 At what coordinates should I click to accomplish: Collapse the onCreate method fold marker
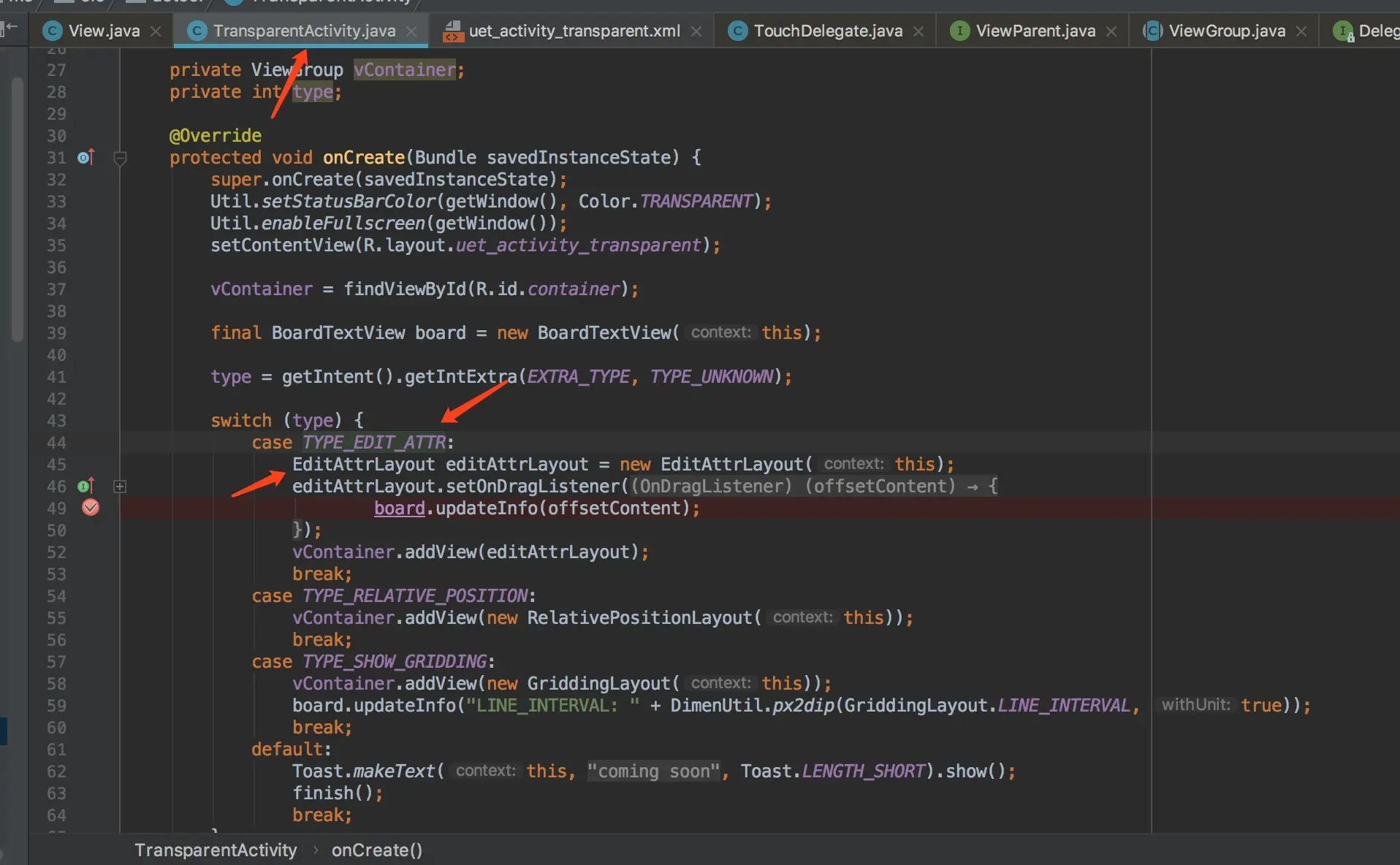point(121,158)
